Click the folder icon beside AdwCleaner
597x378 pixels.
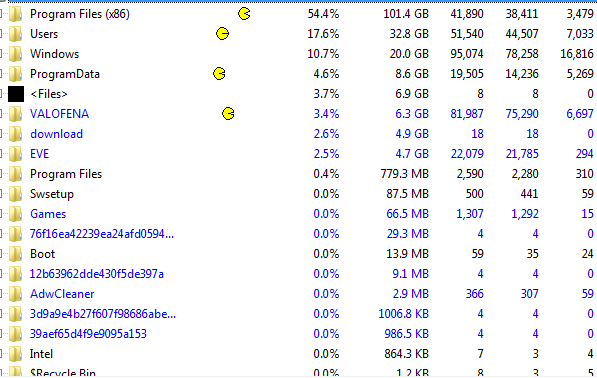click(x=15, y=294)
